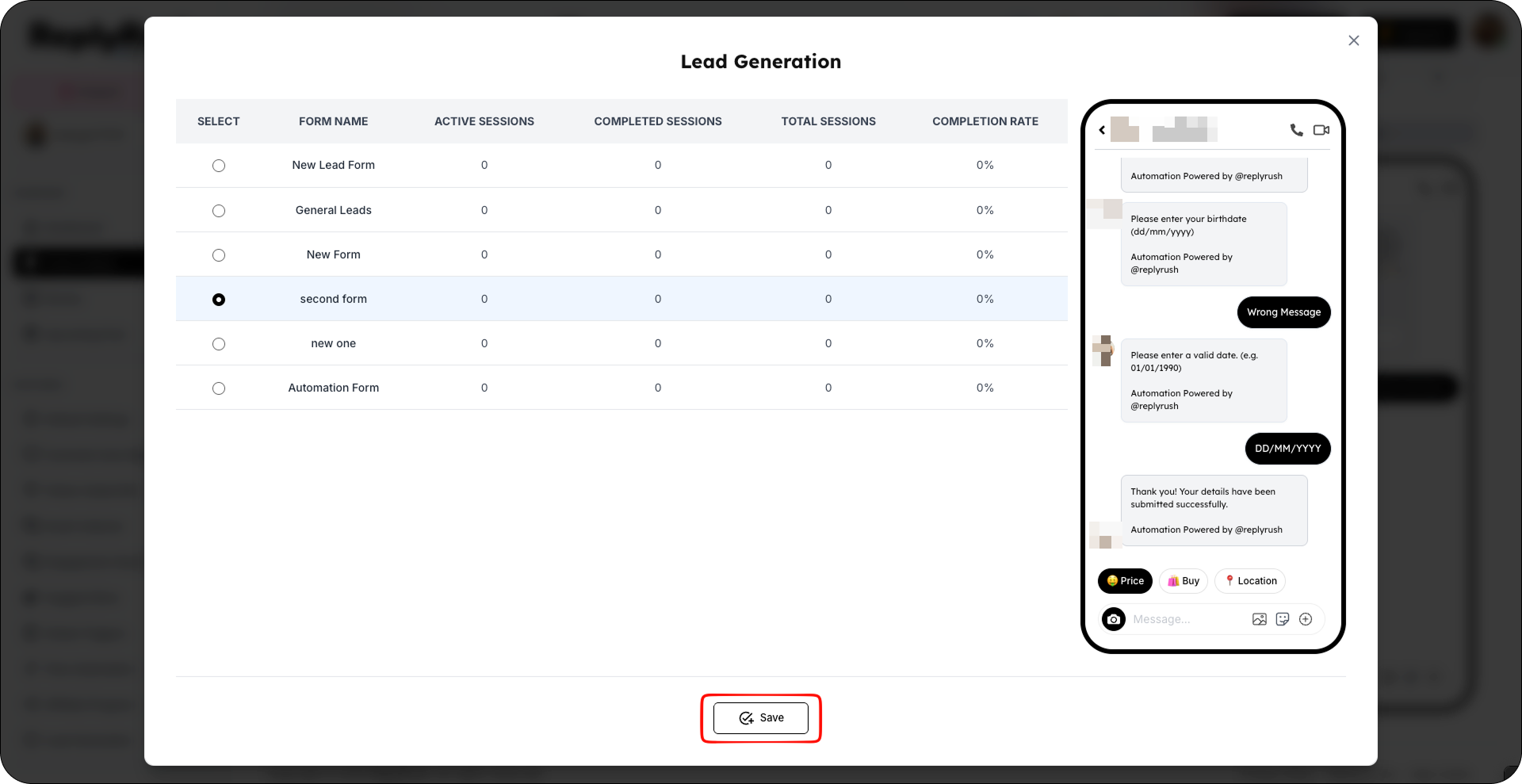Click the image gallery icon in message bar
Screen dimensions: 1522x784
[x=1259, y=619]
